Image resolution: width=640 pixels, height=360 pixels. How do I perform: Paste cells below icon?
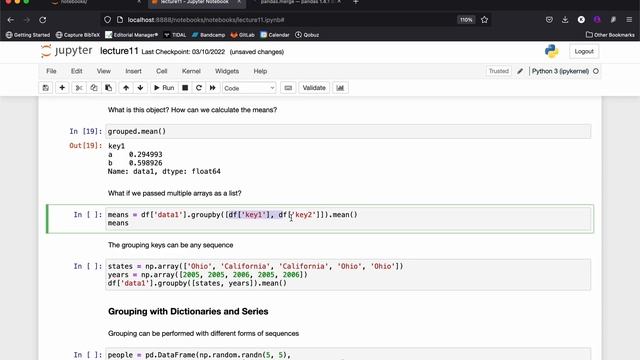click(109, 88)
